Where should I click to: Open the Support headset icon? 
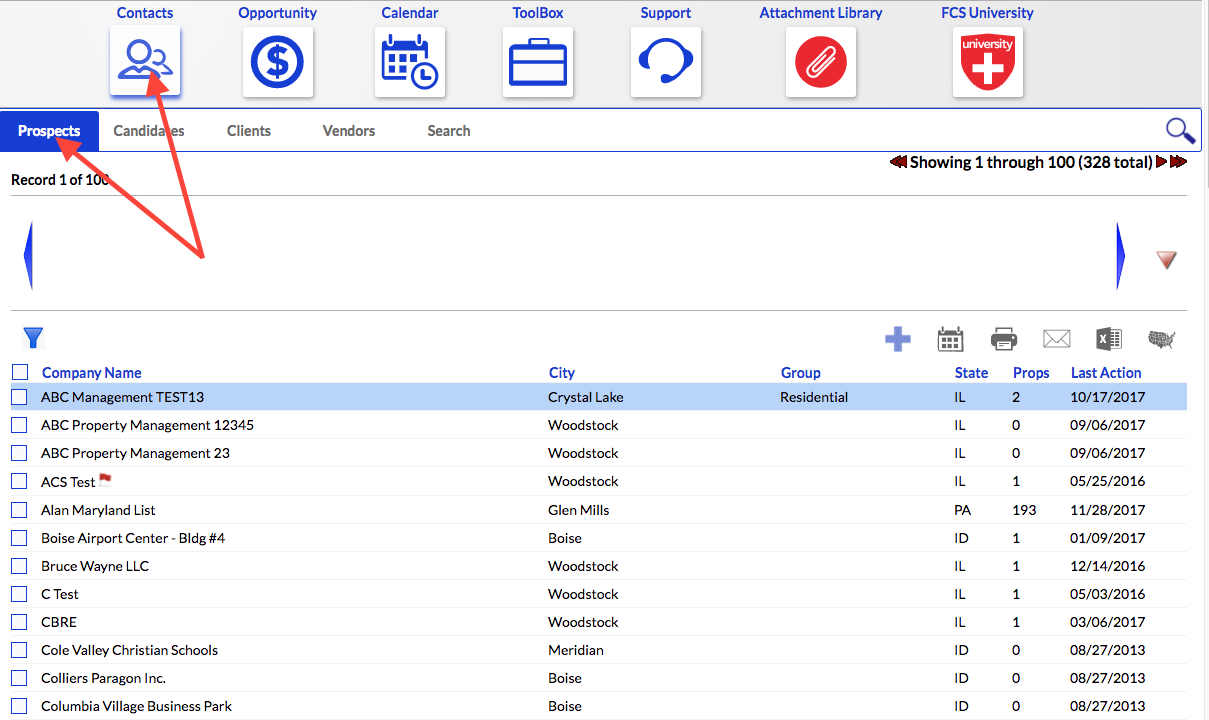coord(666,62)
